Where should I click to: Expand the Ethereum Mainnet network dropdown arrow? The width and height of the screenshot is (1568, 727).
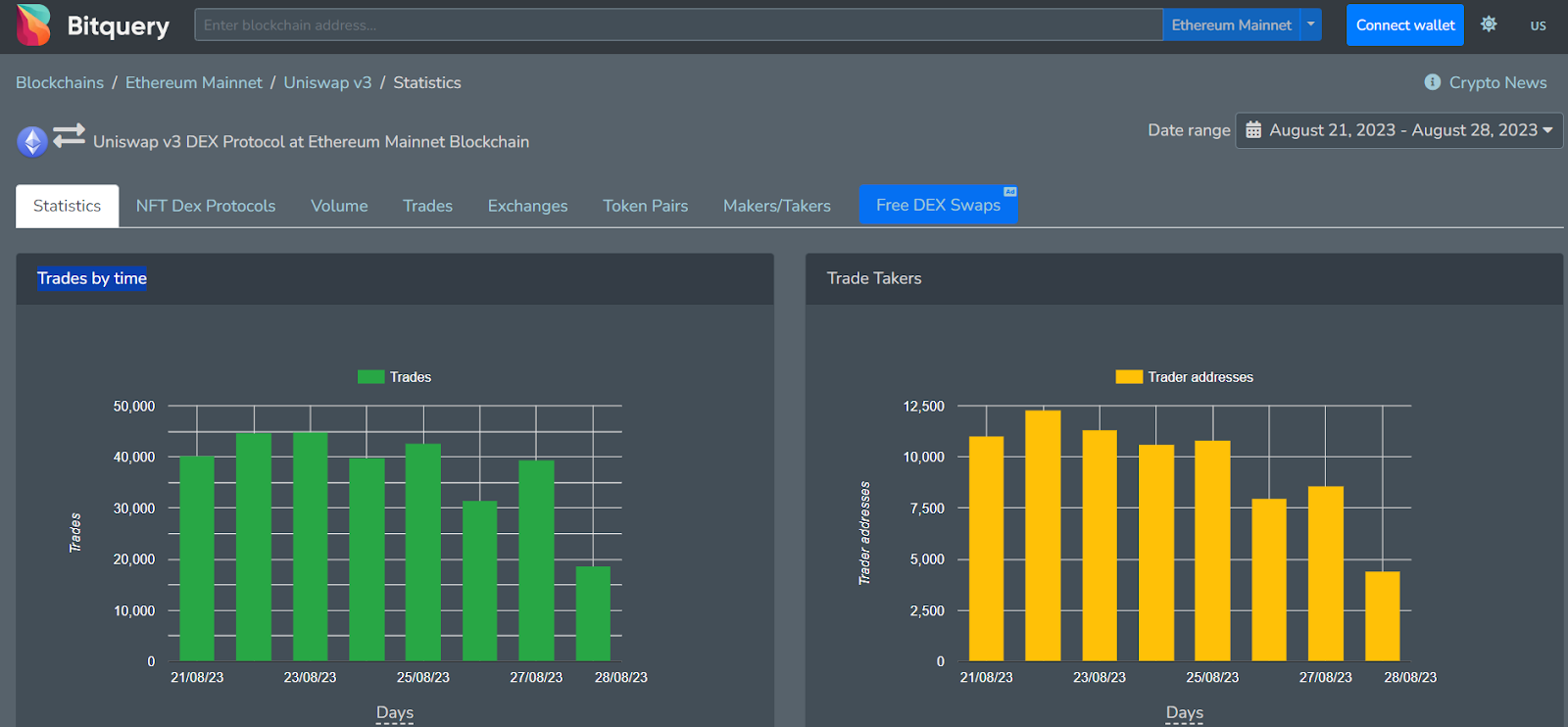pos(1311,24)
